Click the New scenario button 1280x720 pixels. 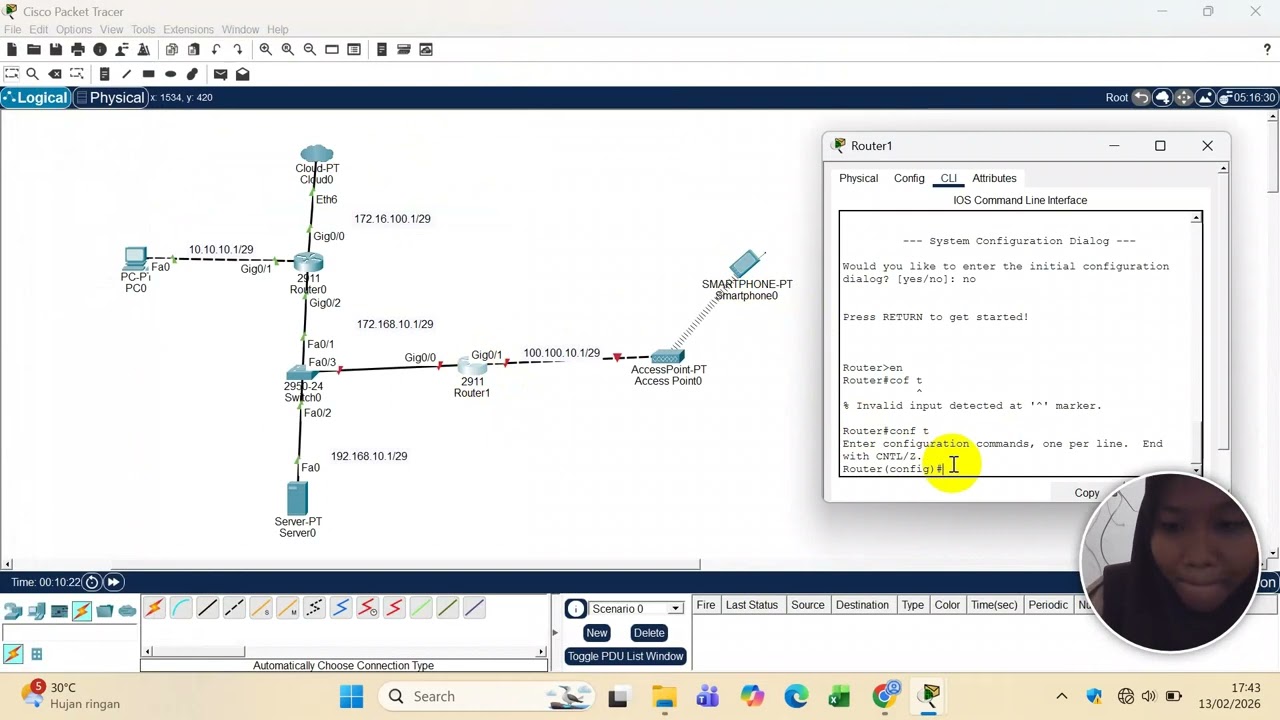coord(597,633)
